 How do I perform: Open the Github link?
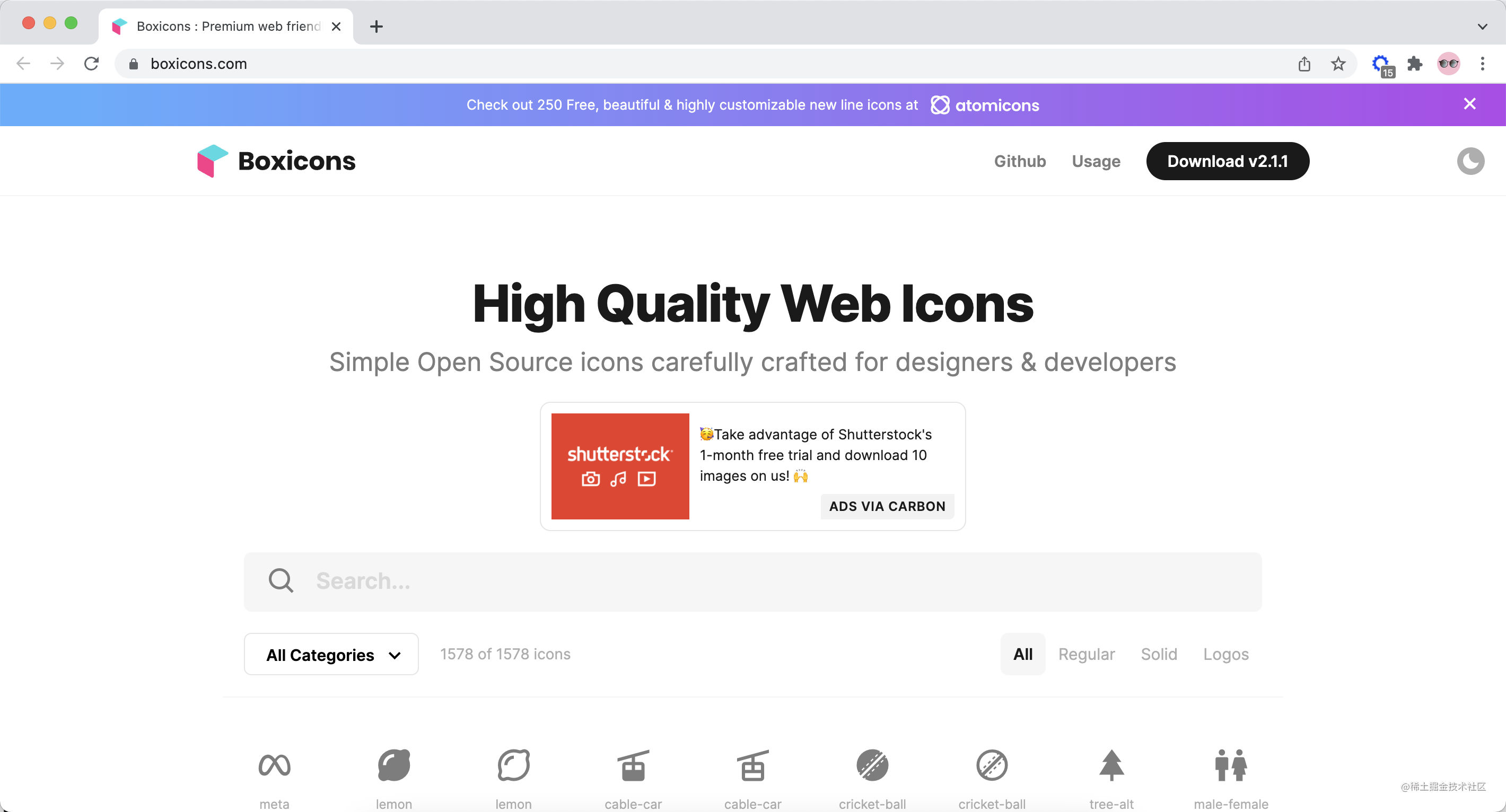tap(1020, 161)
